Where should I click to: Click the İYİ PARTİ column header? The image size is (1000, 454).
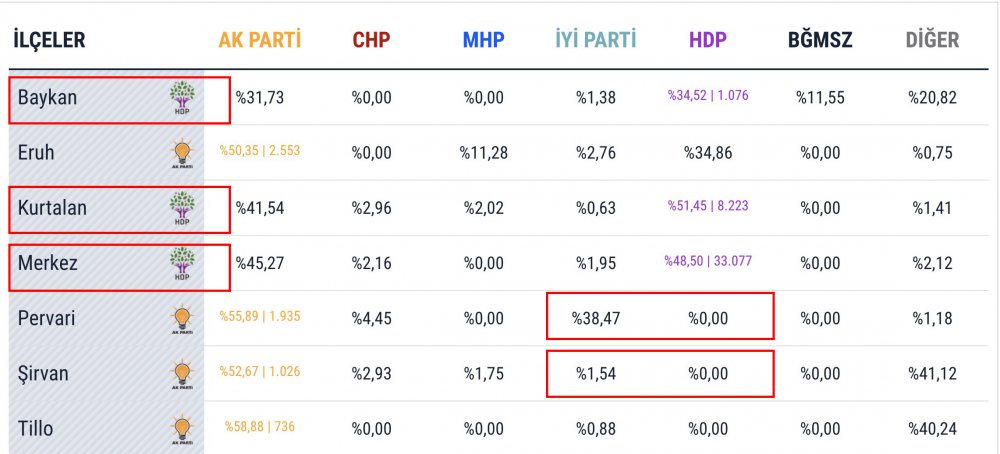point(595,41)
